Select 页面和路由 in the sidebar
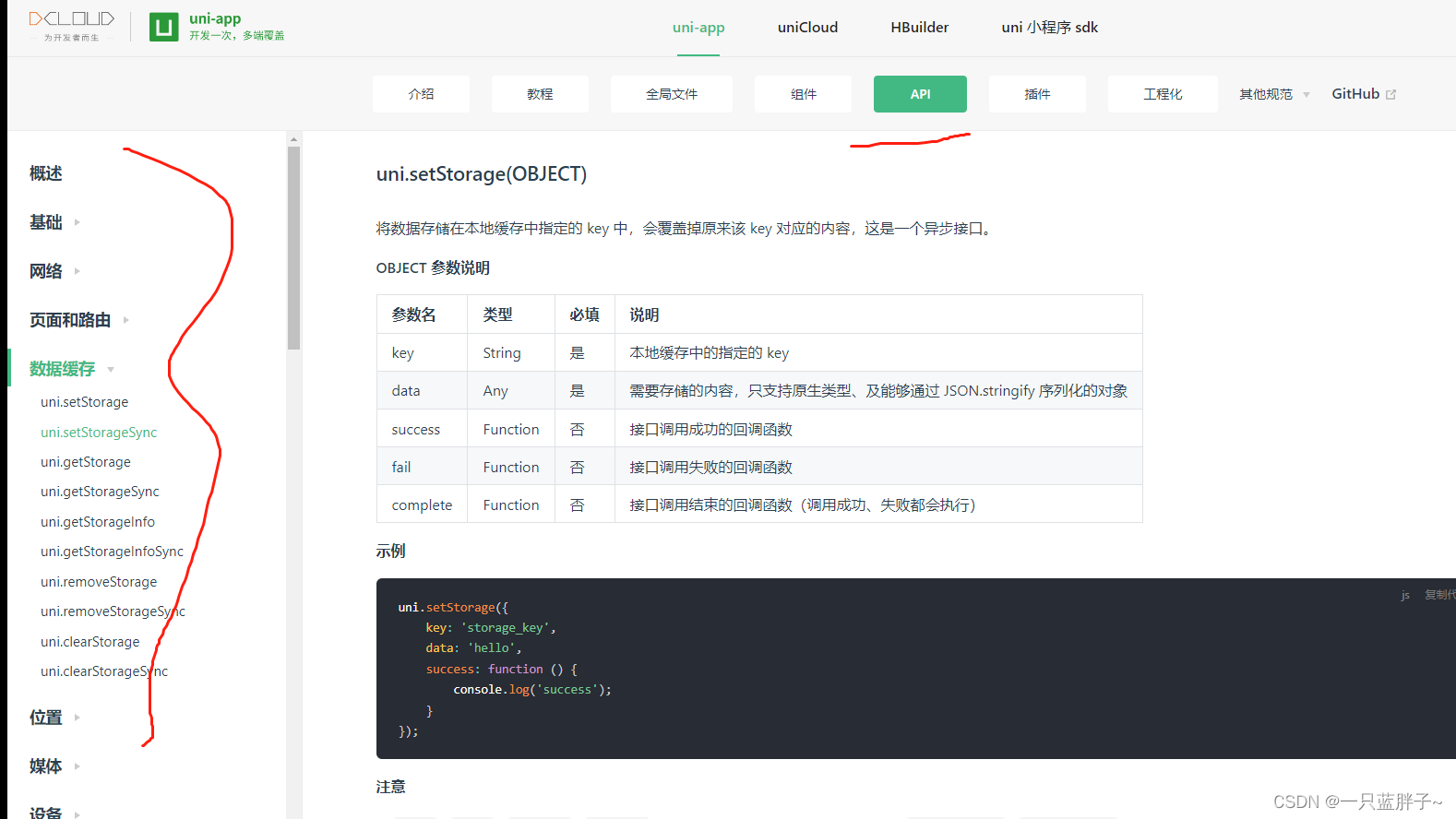This screenshot has height=819, width=1456. [x=70, y=320]
